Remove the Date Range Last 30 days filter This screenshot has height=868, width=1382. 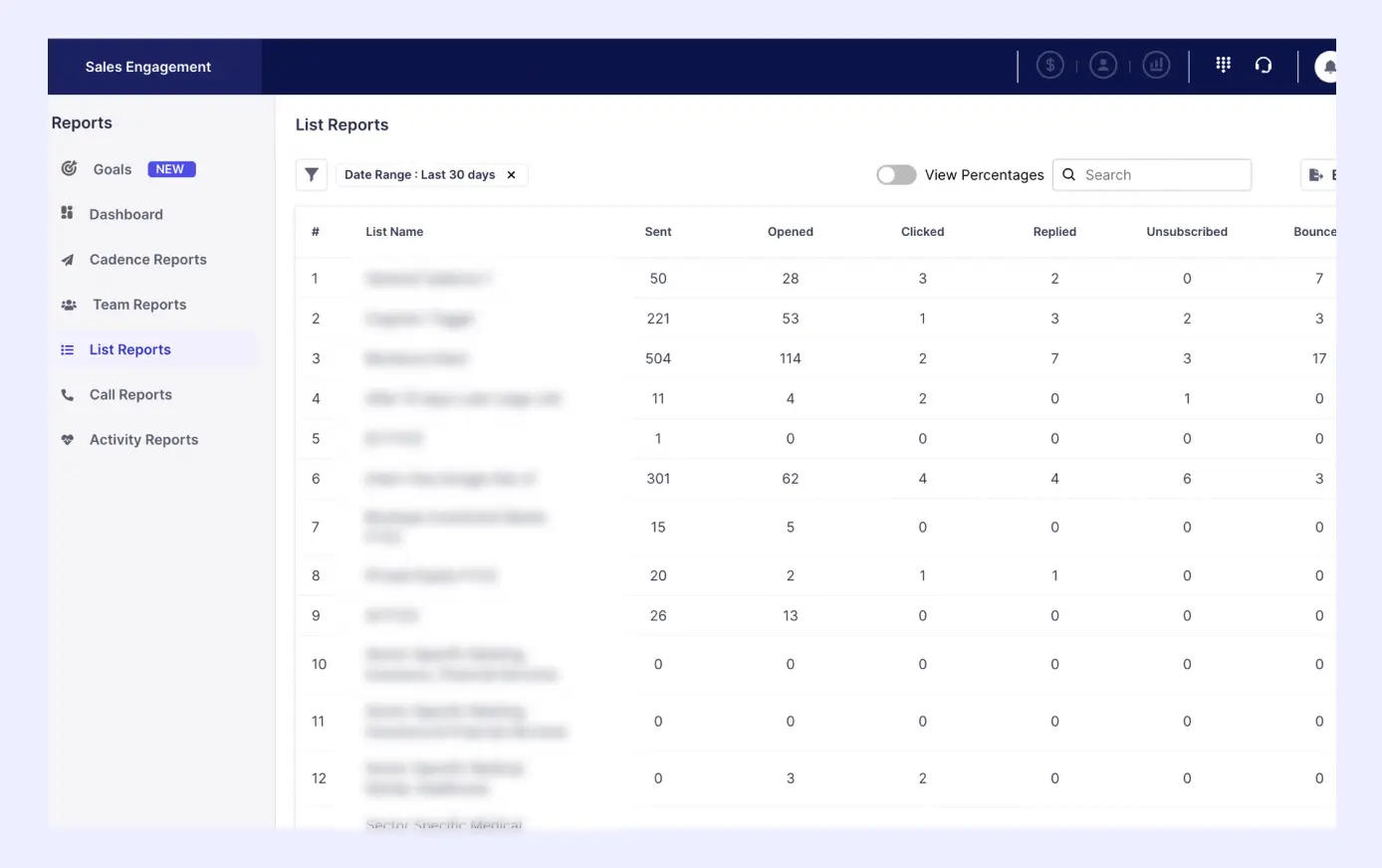(x=512, y=175)
